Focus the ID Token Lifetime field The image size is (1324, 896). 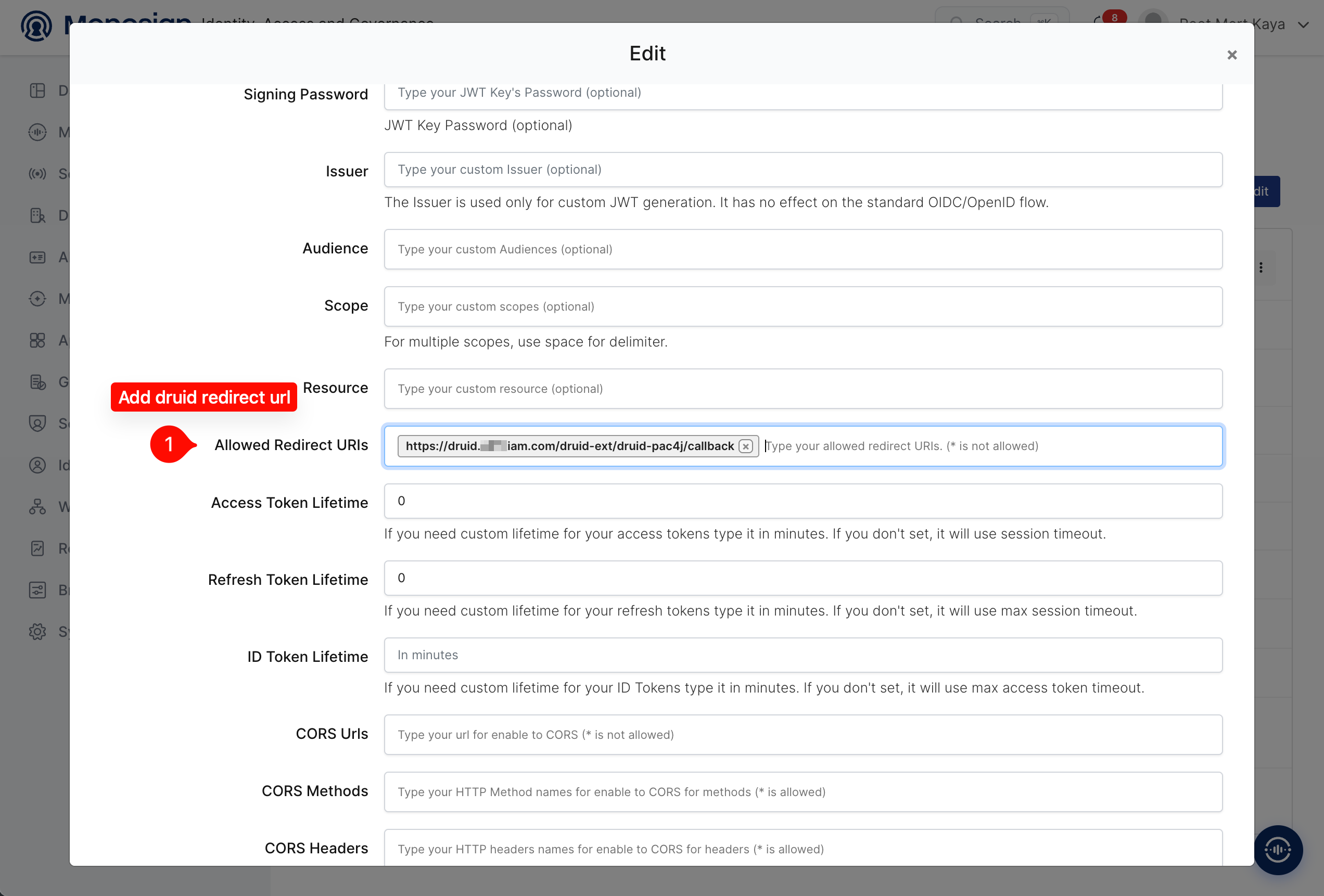[x=803, y=655]
